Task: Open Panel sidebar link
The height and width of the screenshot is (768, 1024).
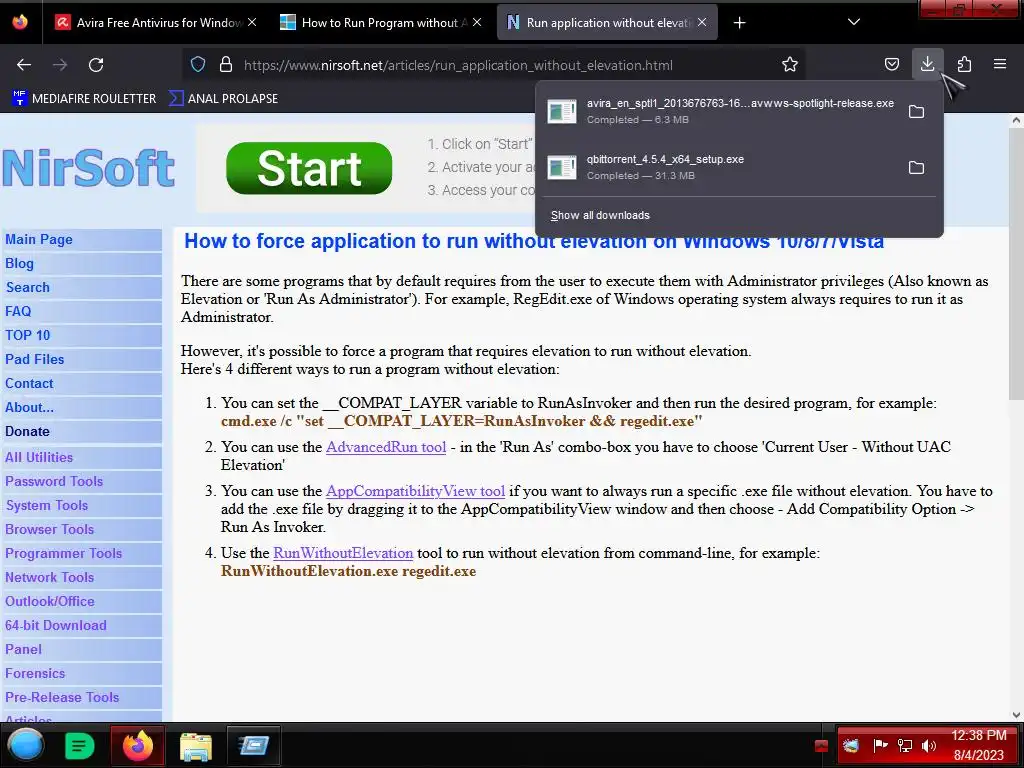Action: [24, 650]
